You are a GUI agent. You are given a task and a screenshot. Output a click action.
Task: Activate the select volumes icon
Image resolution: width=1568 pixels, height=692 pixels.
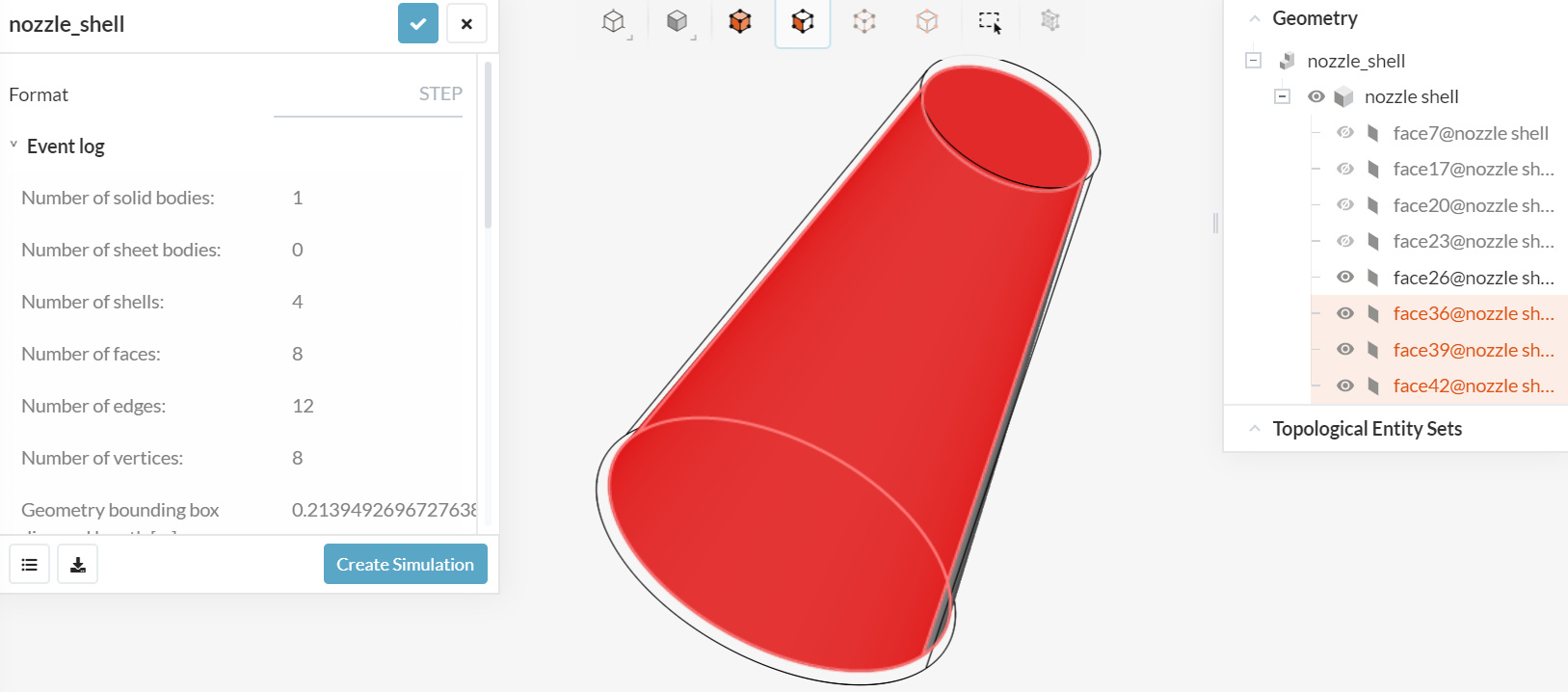740,21
